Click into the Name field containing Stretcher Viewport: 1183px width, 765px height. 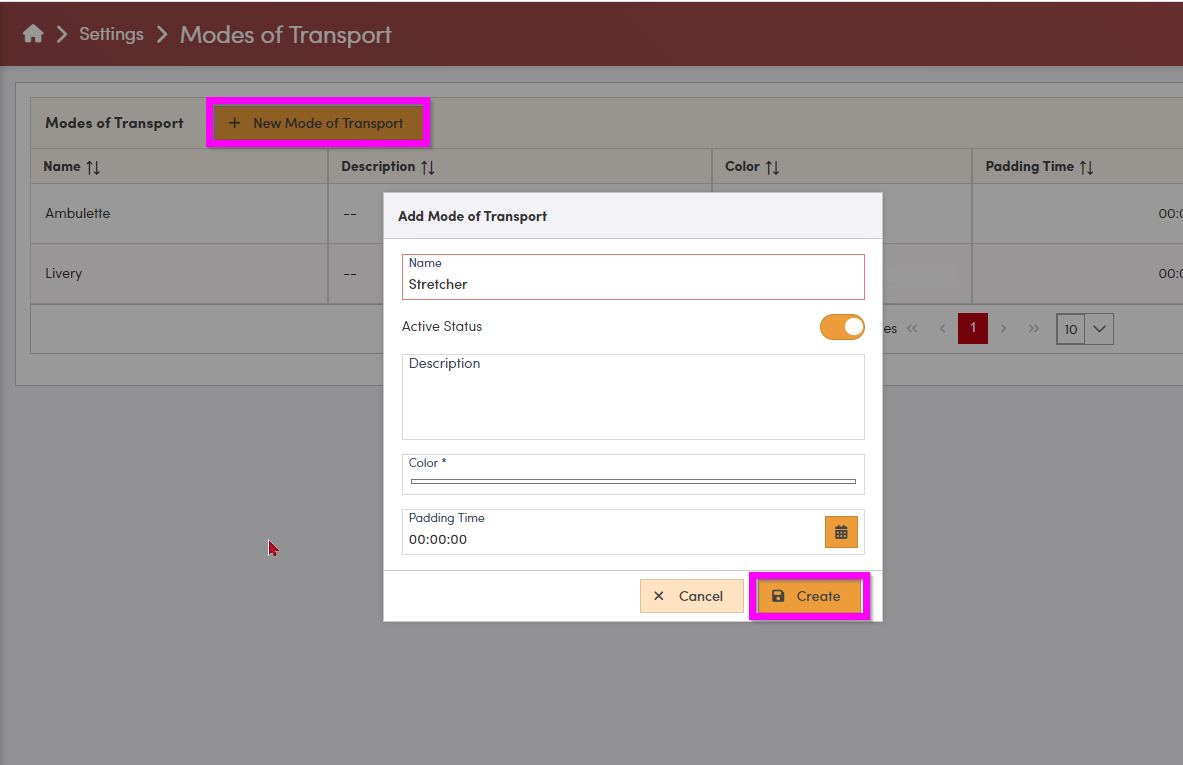[633, 284]
